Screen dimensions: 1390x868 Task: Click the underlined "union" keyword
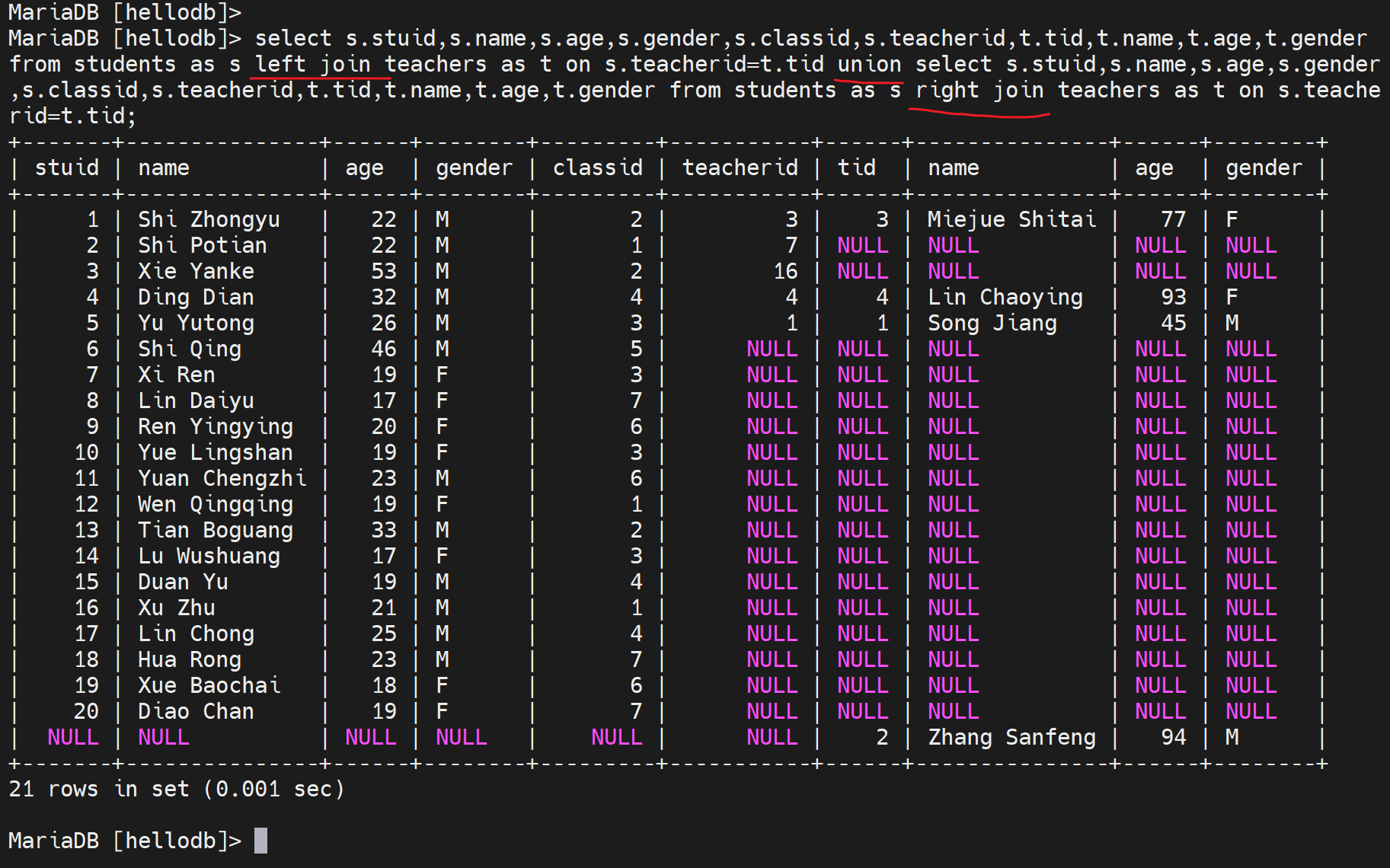pyautogui.click(x=869, y=64)
